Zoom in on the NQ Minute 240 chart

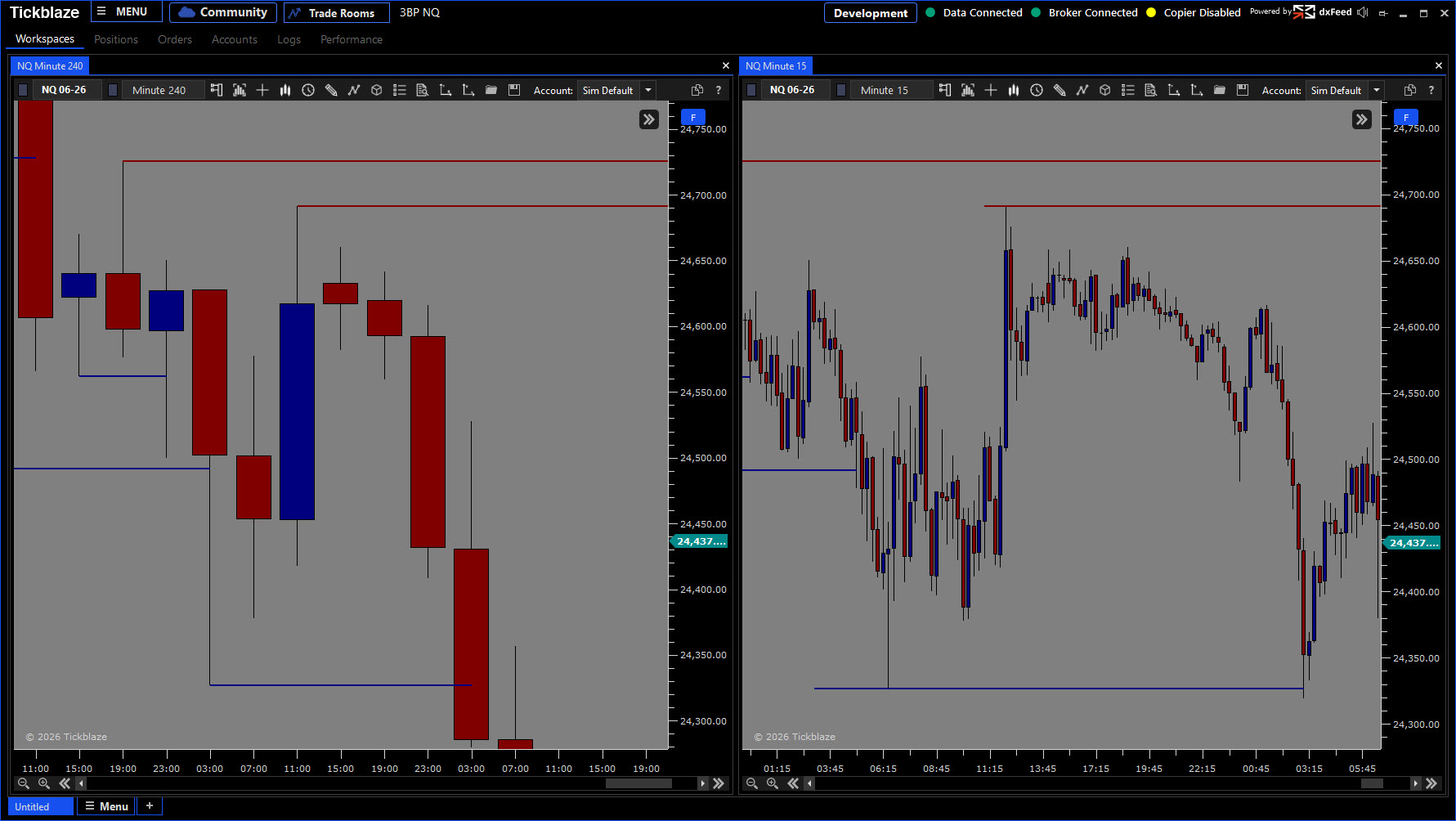(44, 783)
